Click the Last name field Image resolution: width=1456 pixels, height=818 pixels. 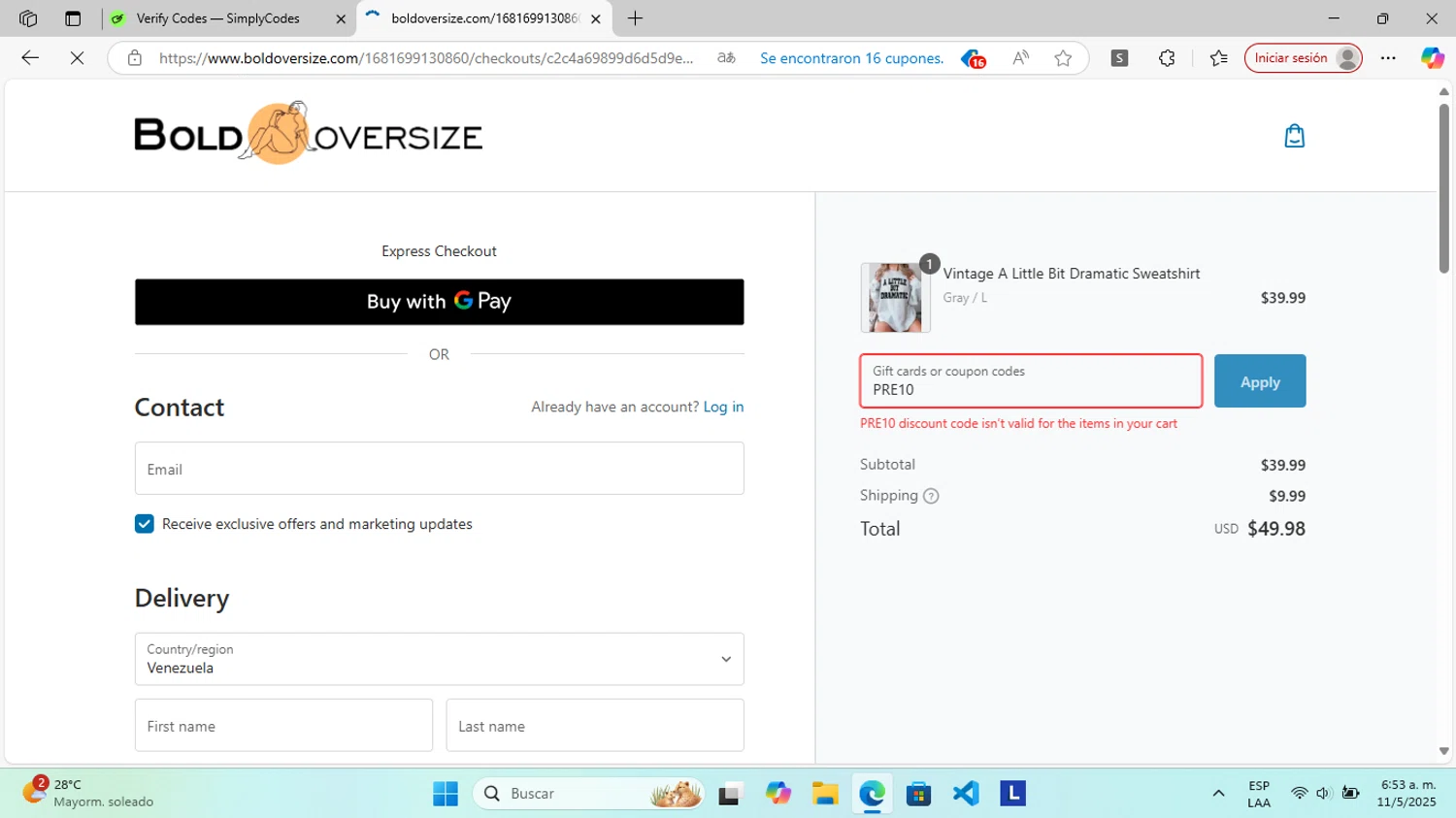coord(595,725)
